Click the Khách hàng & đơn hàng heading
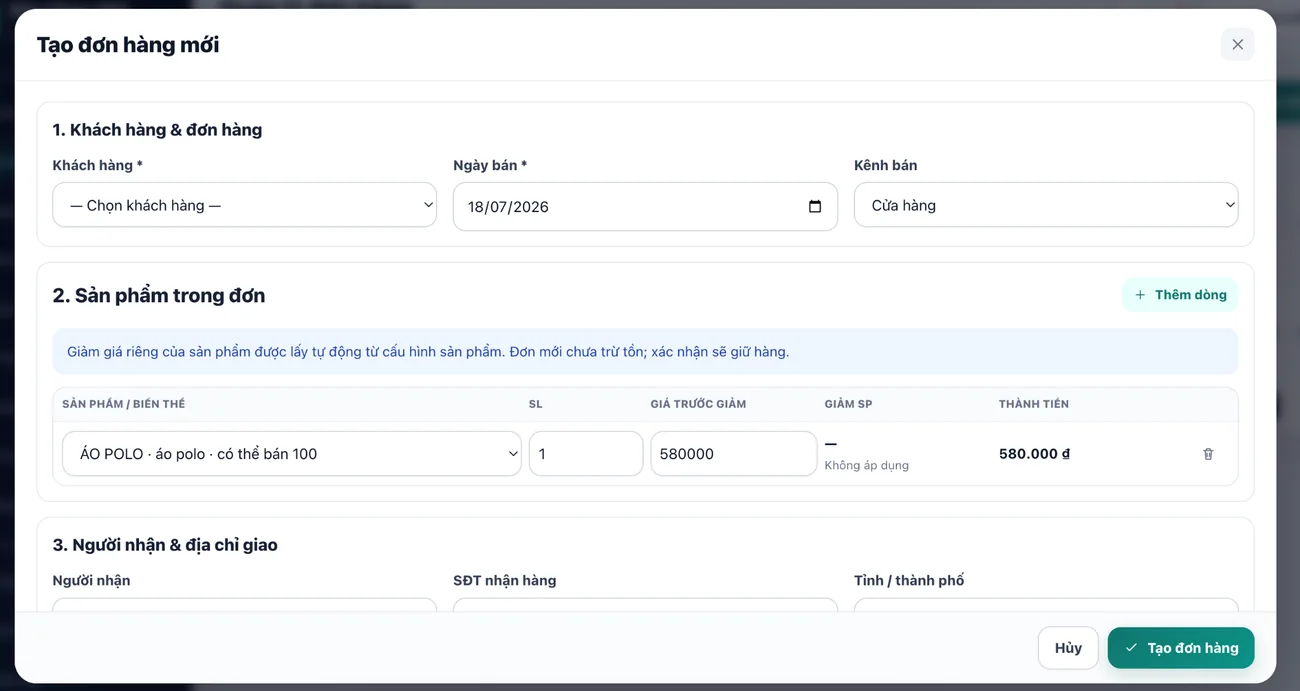This screenshot has height=691, width=1300. point(157,130)
